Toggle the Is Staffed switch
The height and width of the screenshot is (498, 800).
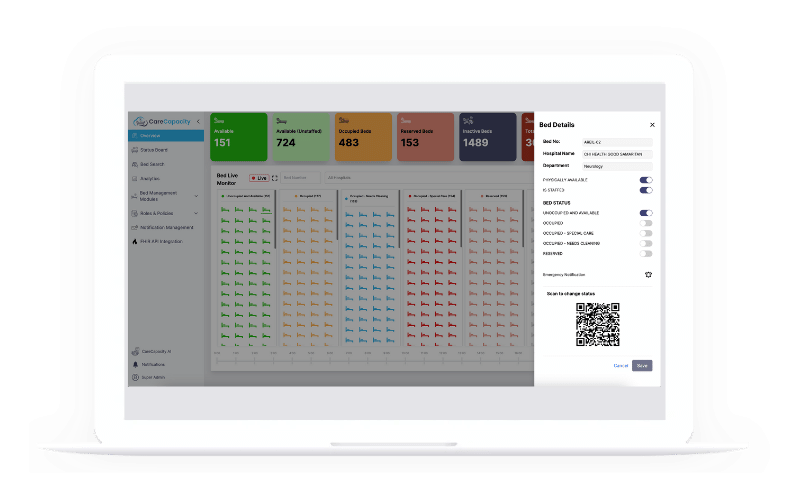(x=646, y=190)
